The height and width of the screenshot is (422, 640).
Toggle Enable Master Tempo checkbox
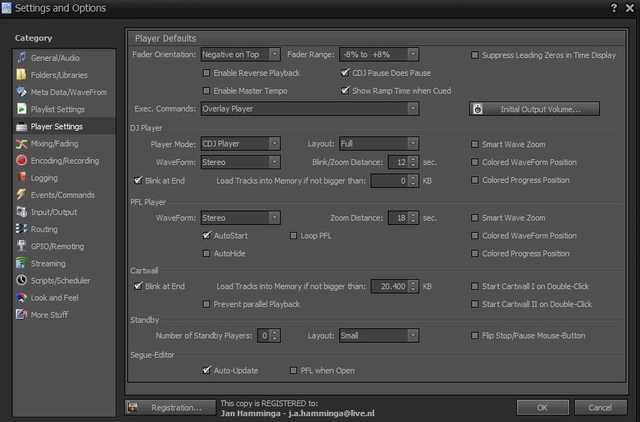point(207,91)
